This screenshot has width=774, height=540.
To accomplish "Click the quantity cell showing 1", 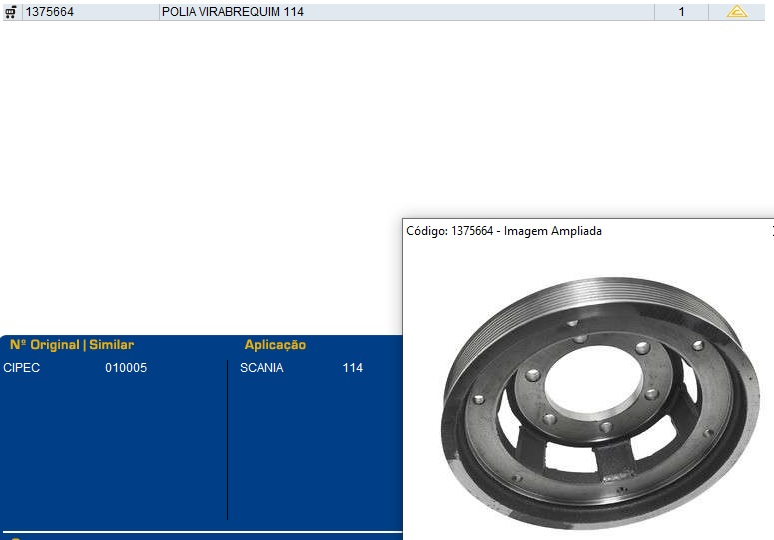I will tap(681, 12).
